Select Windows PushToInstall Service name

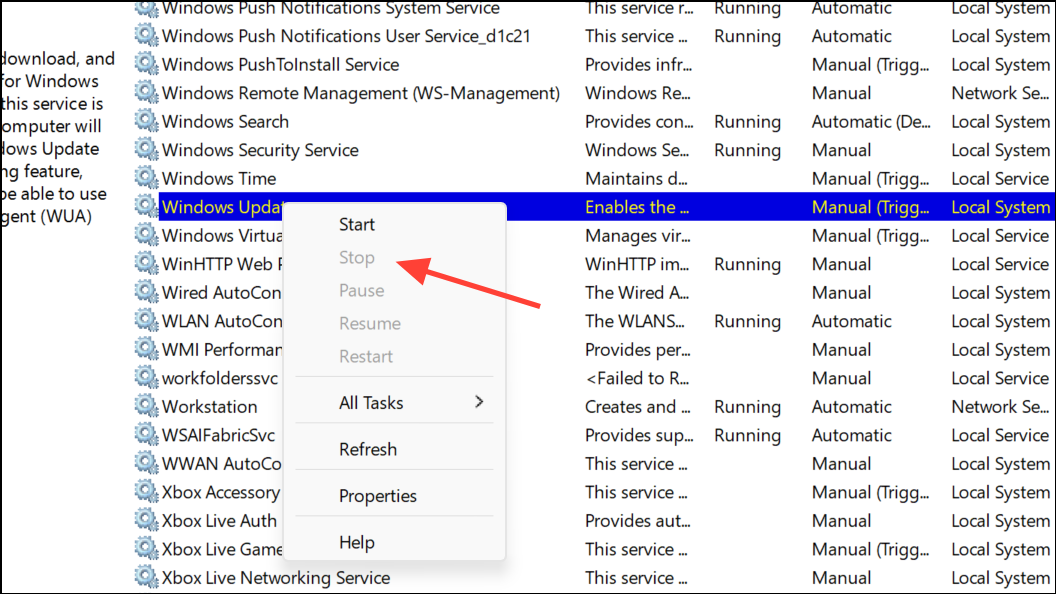pyautogui.click(x=280, y=65)
